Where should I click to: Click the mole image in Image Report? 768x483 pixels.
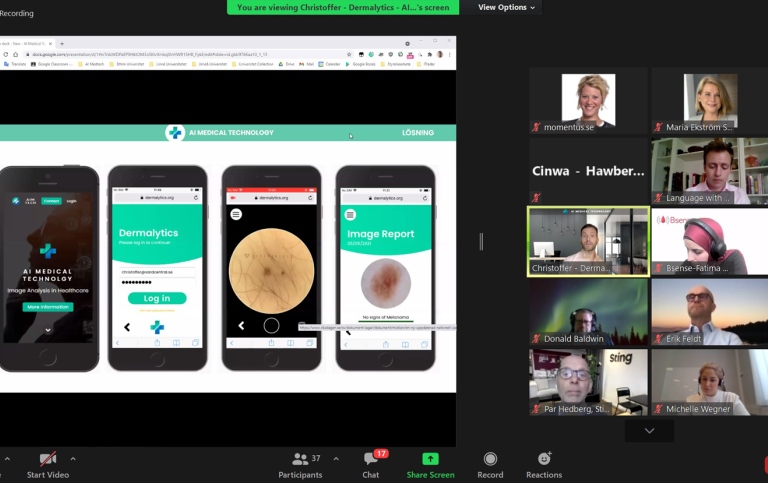[x=386, y=284]
